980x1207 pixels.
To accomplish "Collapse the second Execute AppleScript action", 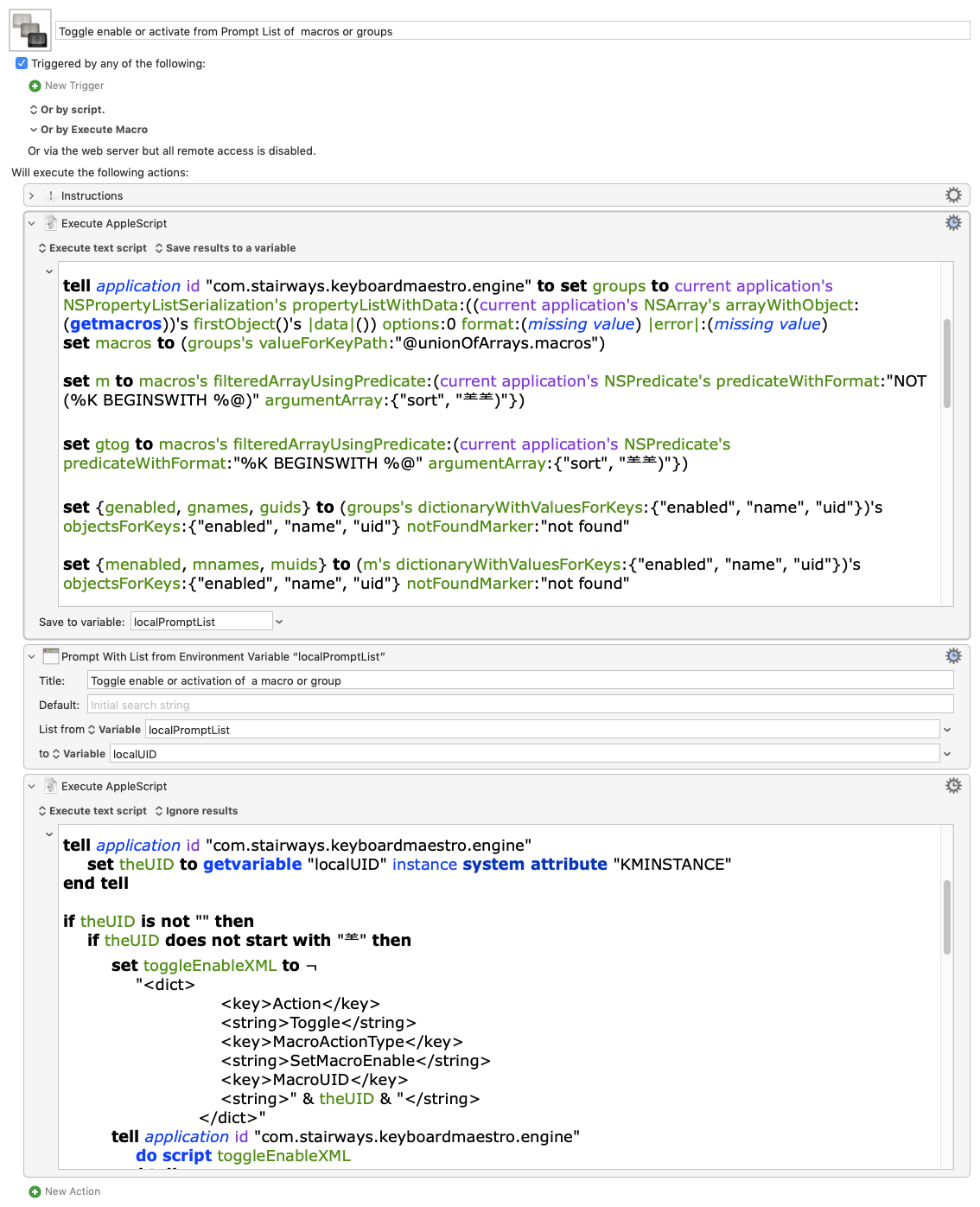I will pos(31,786).
